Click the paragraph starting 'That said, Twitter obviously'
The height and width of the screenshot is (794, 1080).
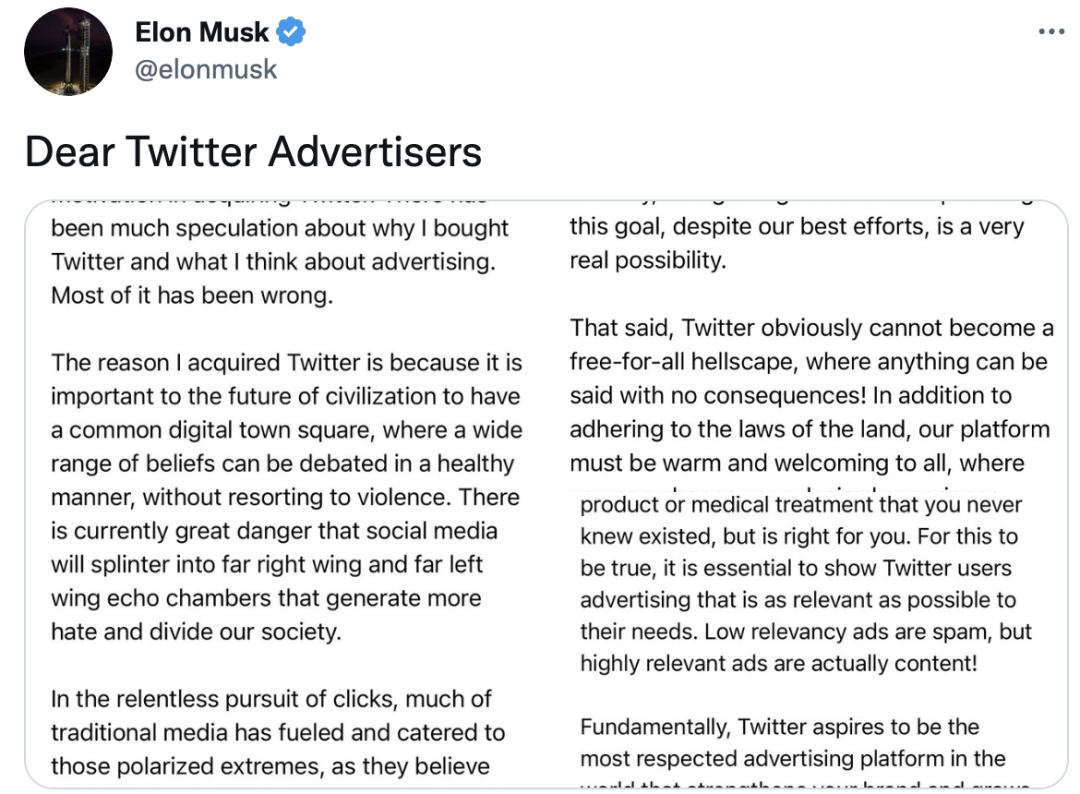pos(811,395)
